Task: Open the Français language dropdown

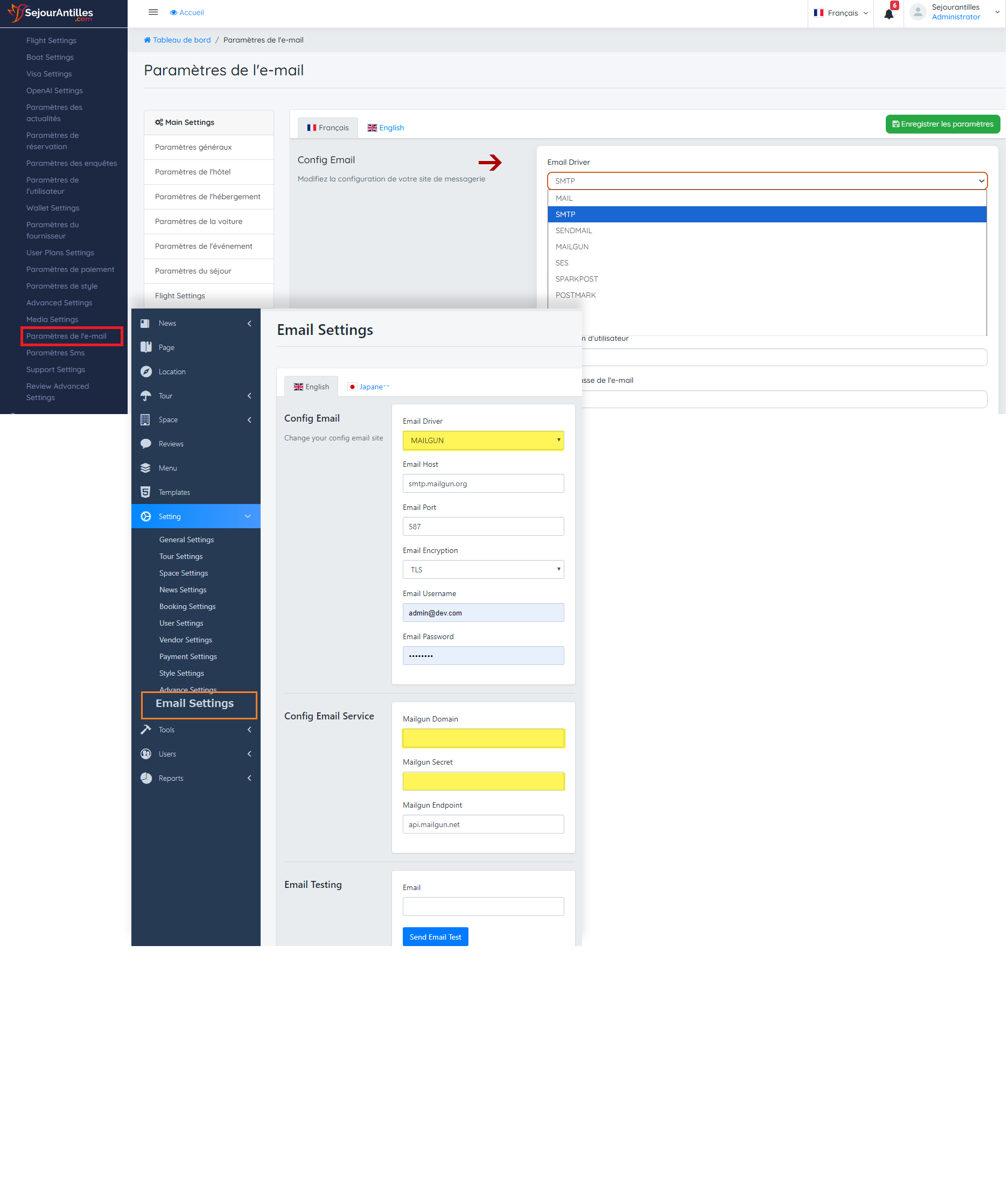Action: click(x=841, y=13)
